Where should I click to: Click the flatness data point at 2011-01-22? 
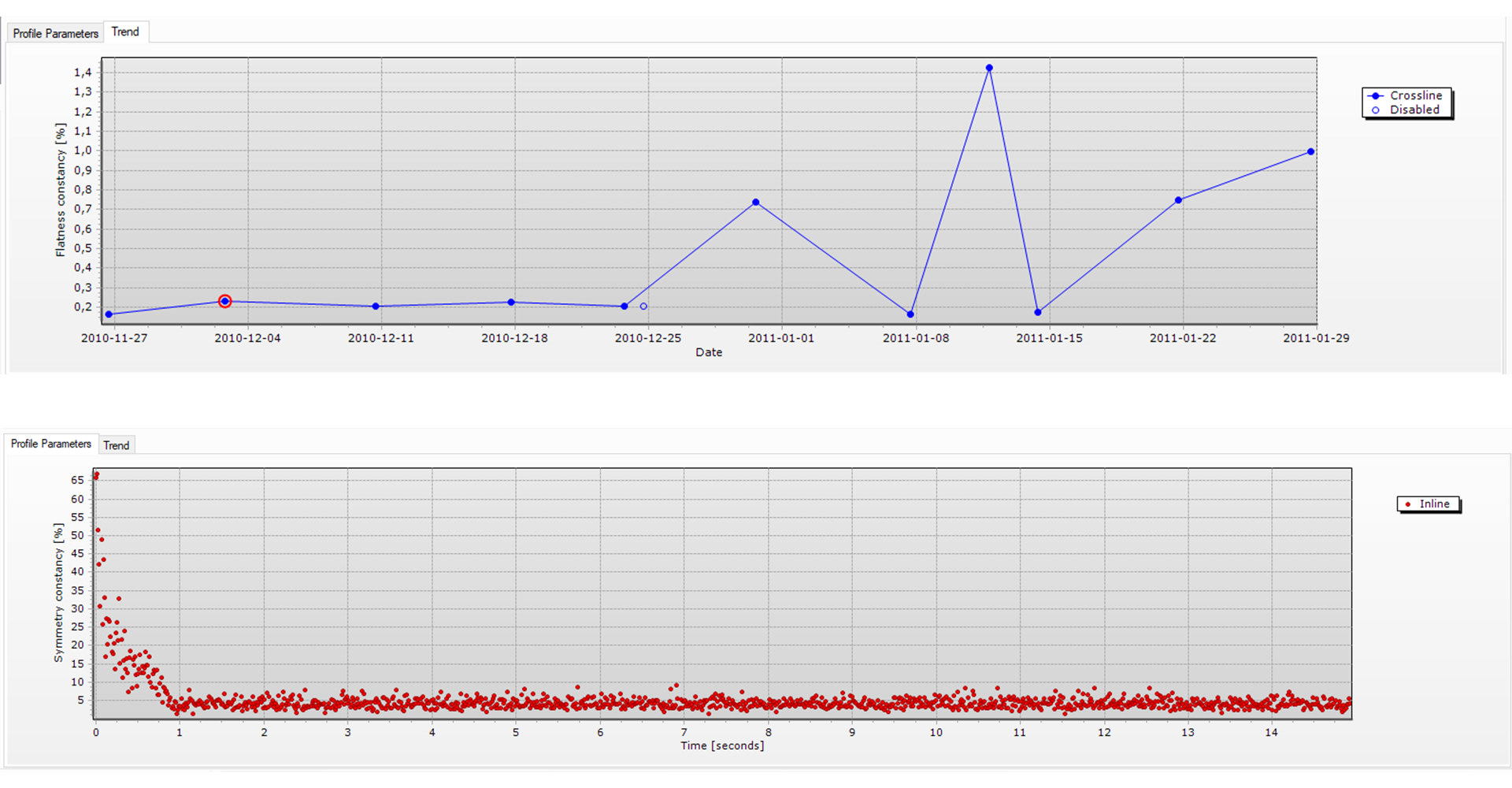[x=1178, y=200]
